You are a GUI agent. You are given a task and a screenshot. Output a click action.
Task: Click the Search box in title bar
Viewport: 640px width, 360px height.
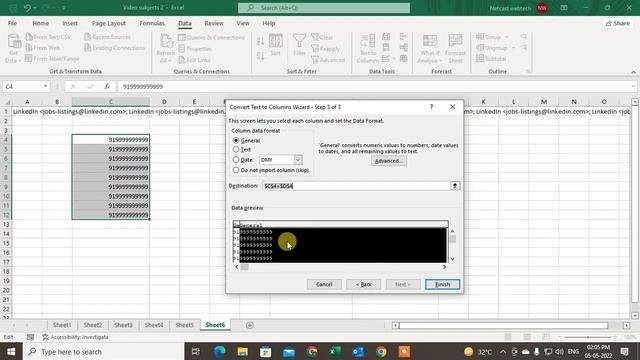(x=324, y=8)
